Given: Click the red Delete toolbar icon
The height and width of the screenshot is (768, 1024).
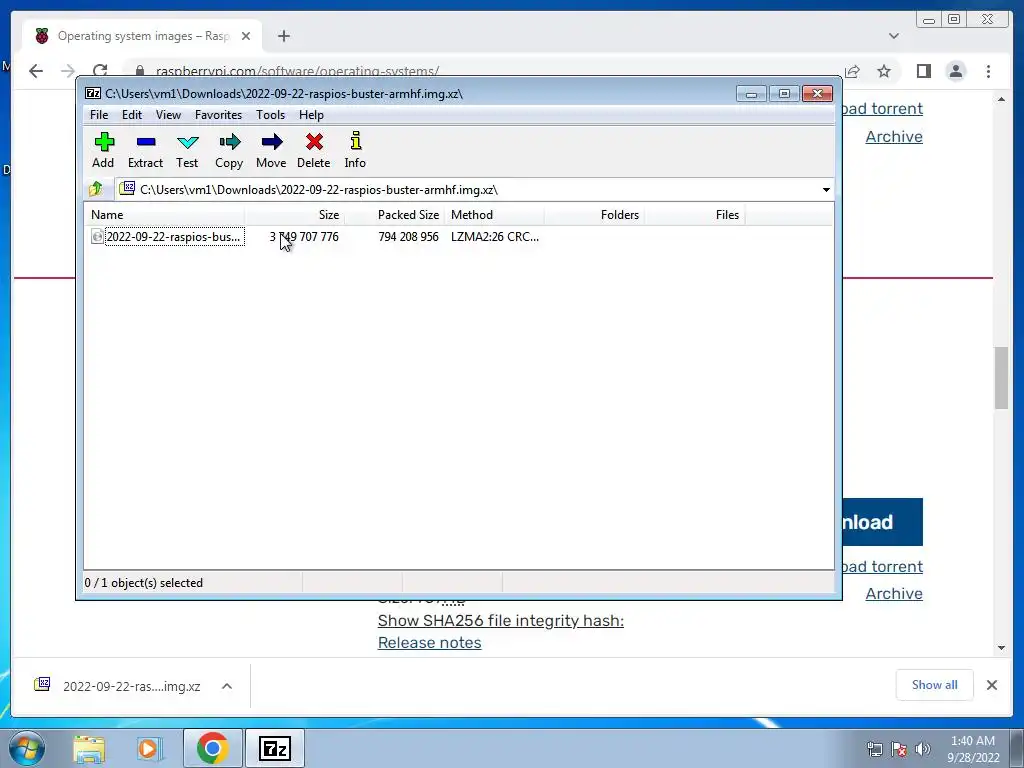Looking at the screenshot, I should click(x=314, y=150).
